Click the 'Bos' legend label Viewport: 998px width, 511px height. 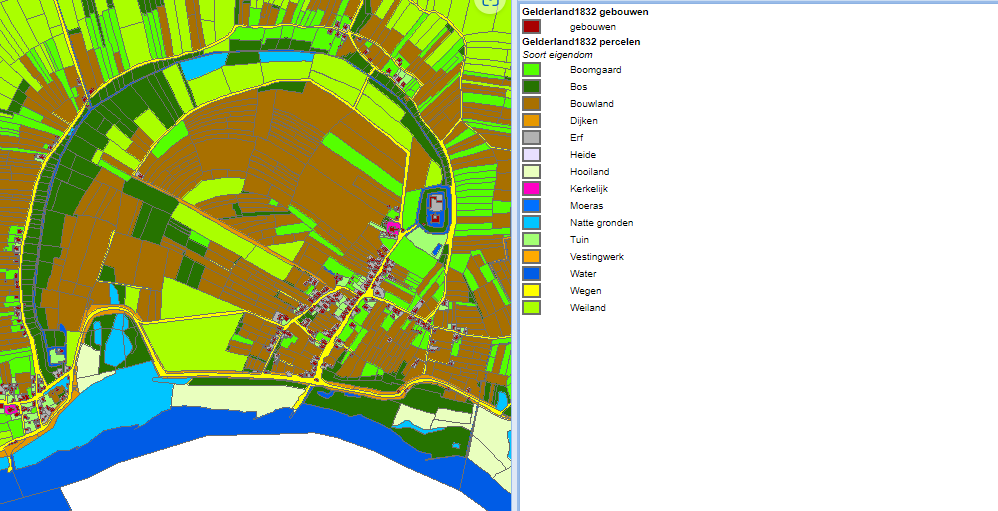click(579, 87)
